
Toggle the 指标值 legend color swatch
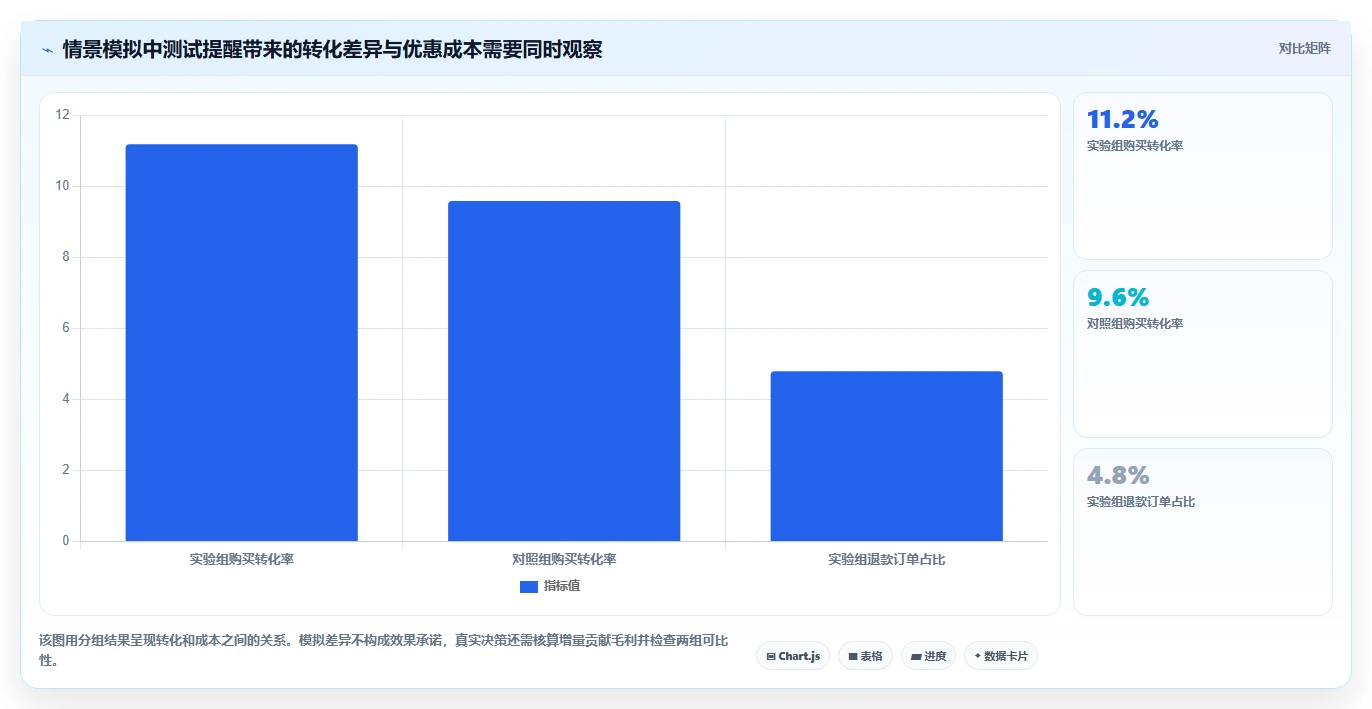pyautogui.click(x=529, y=587)
